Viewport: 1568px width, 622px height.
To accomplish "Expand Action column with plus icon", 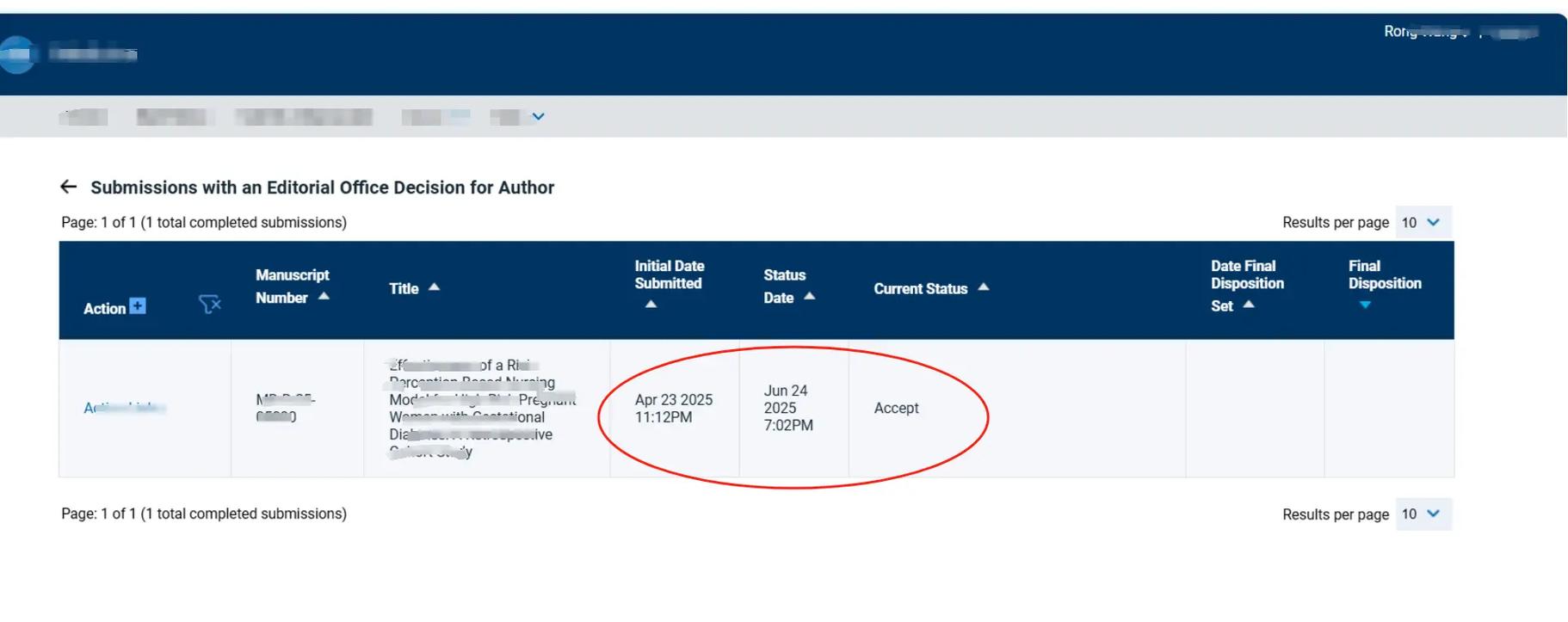I will [x=138, y=306].
